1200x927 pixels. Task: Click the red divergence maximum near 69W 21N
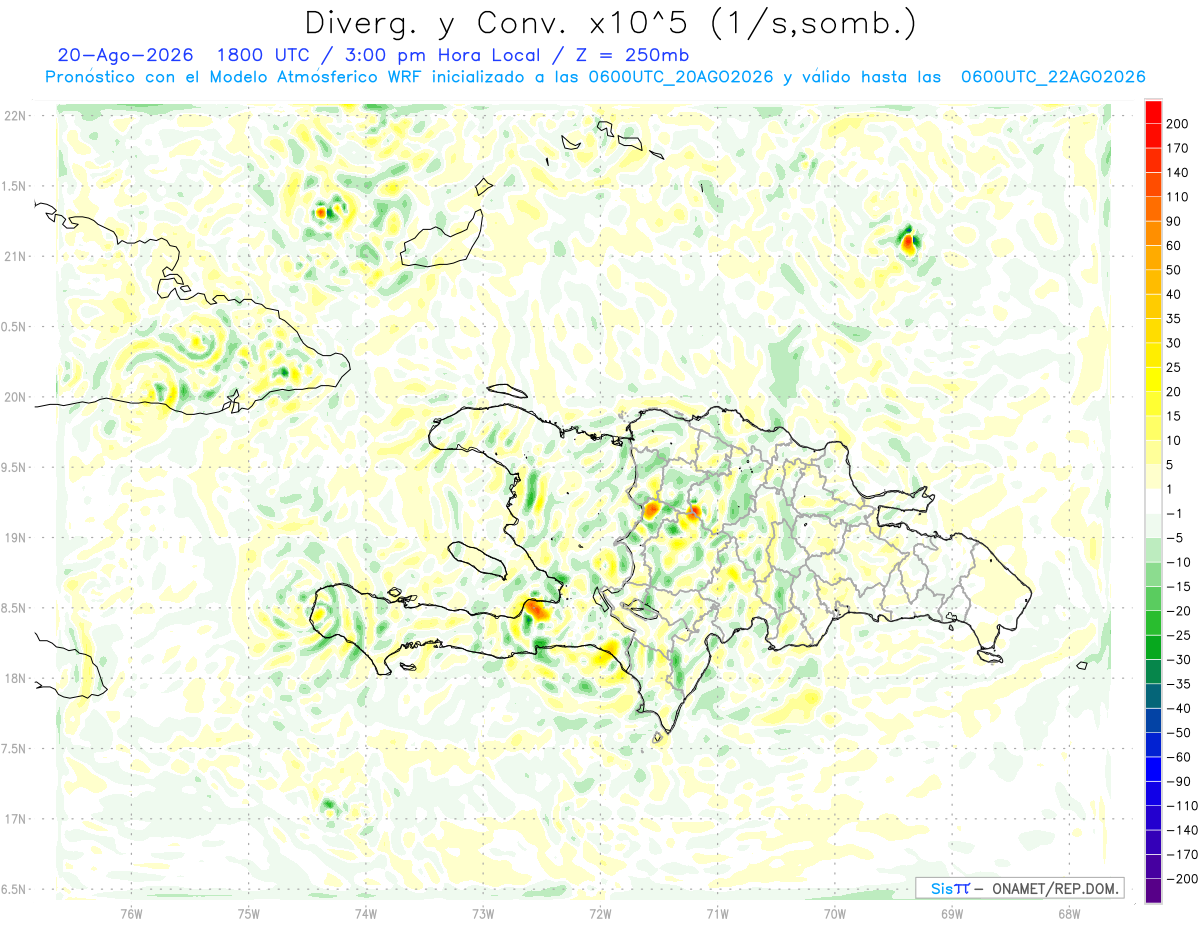[908, 241]
